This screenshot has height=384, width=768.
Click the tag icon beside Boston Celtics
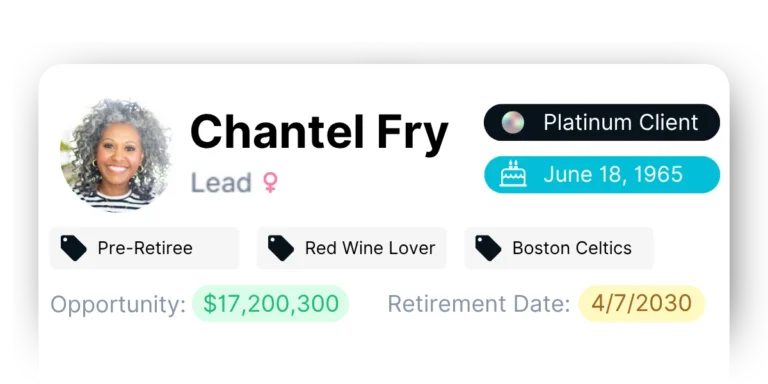pos(488,248)
